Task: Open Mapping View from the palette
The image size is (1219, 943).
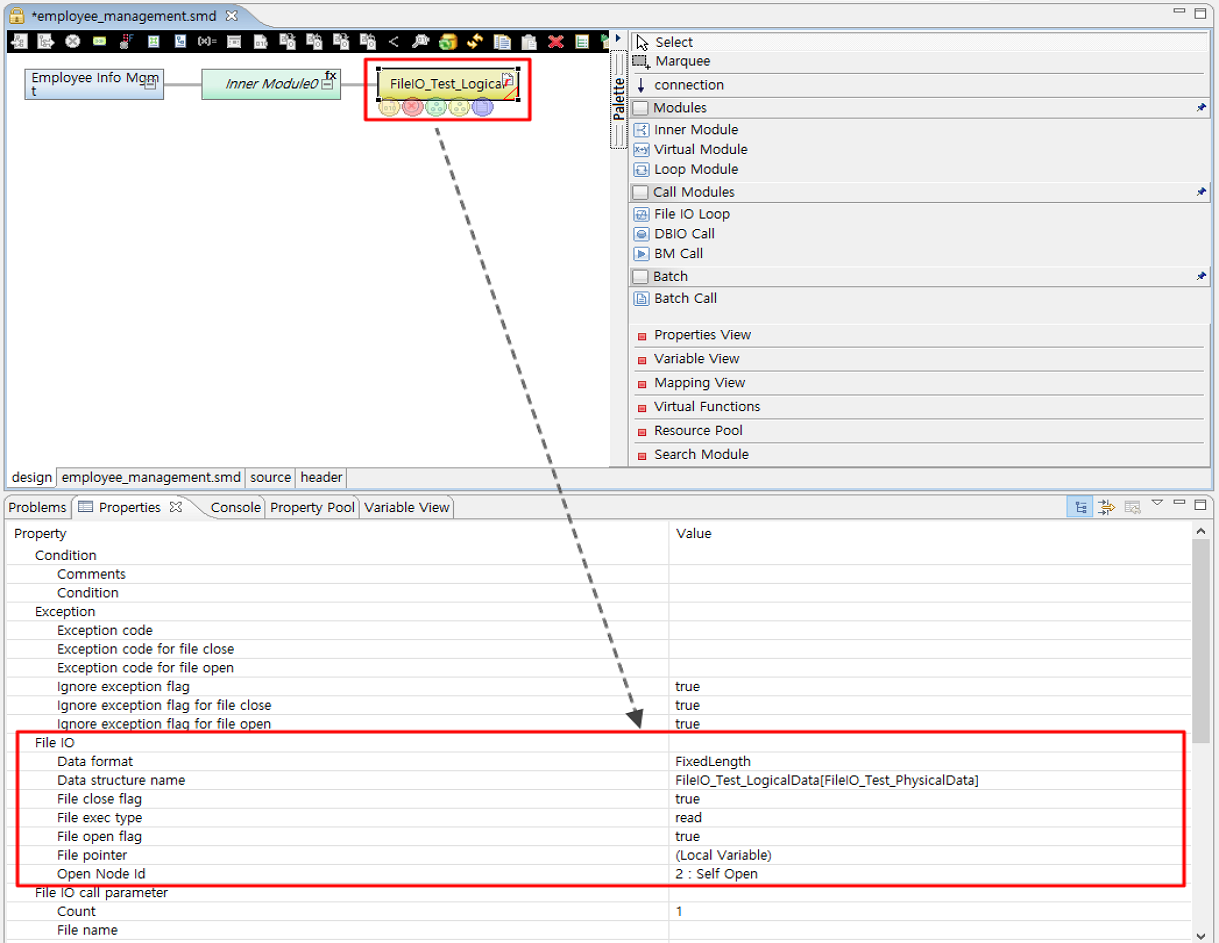Action: point(699,383)
